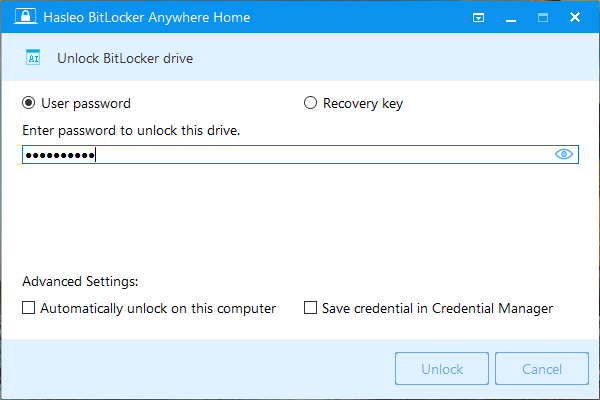
Task: Click the 'Recovery key' option label text
Action: click(x=363, y=103)
